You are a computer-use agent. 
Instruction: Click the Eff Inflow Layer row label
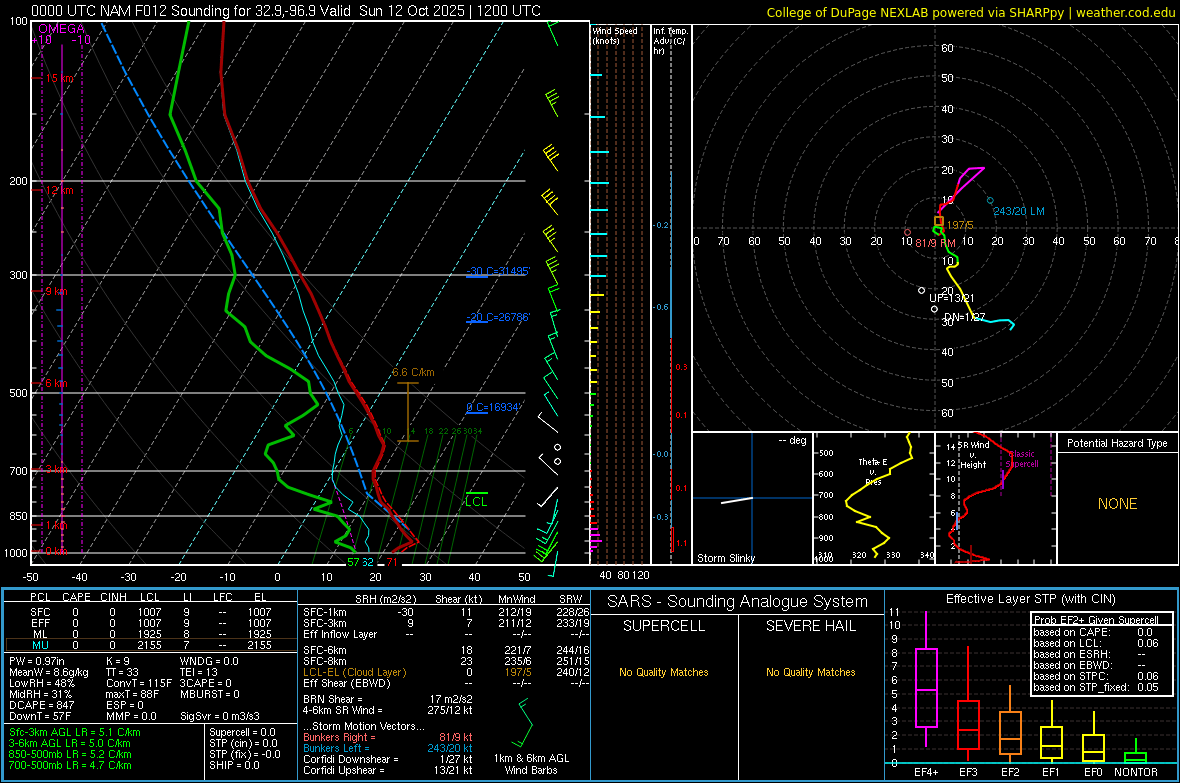point(340,634)
